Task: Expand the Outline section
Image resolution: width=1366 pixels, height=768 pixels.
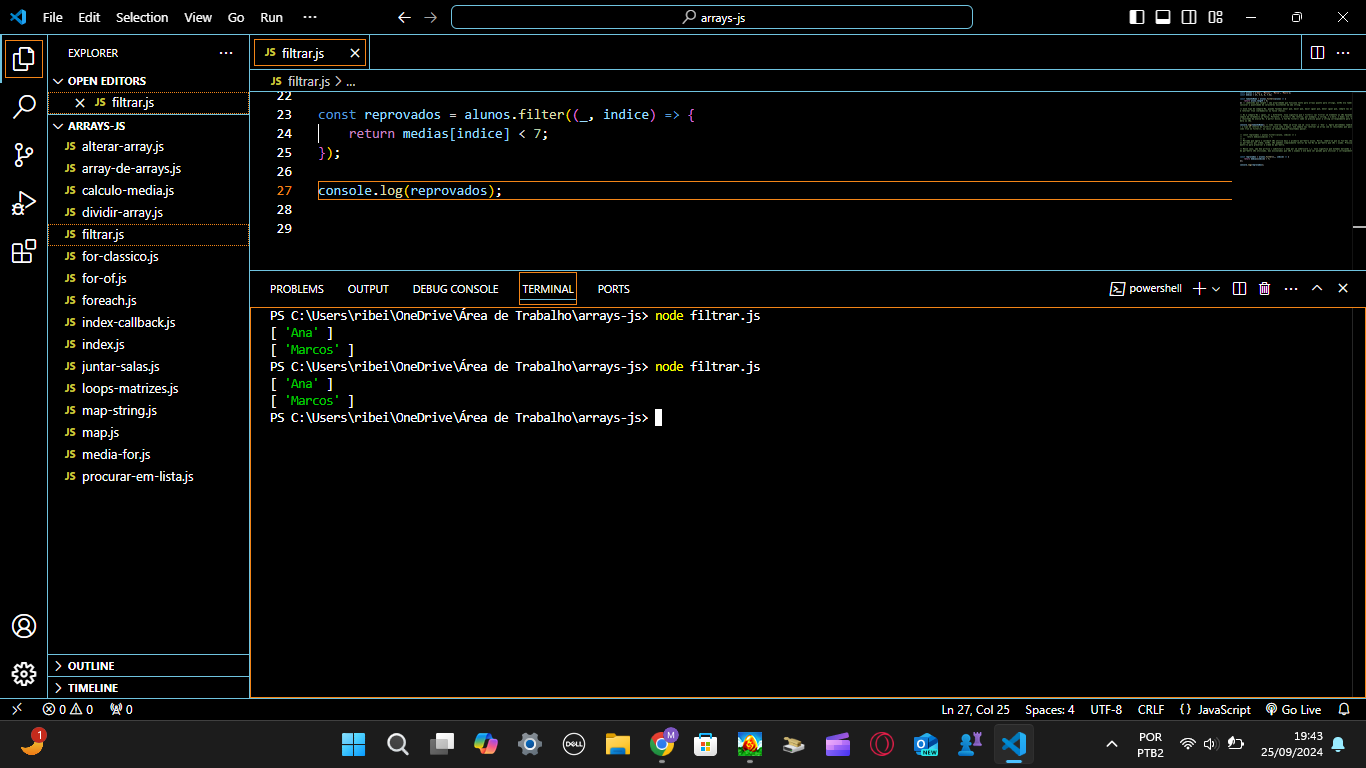Action: [148, 666]
